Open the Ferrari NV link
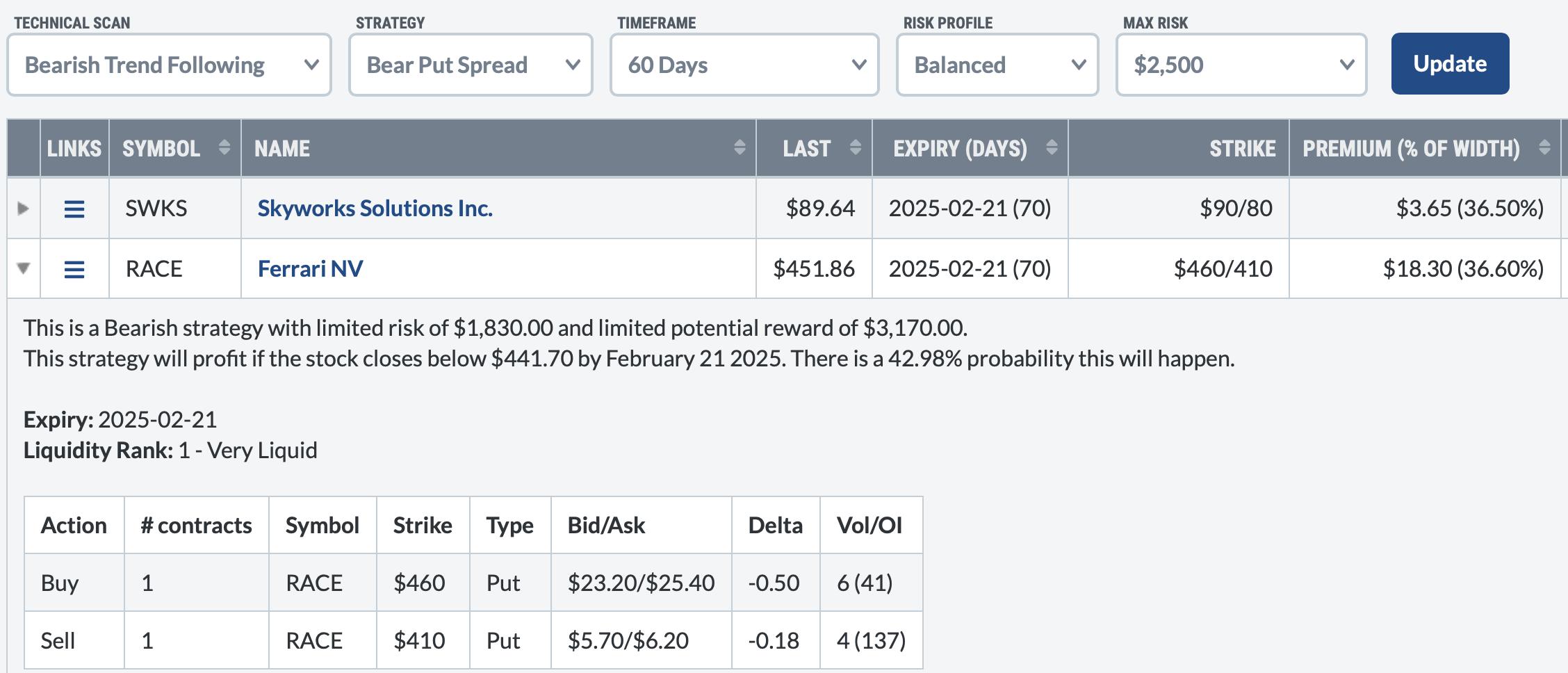 310,269
